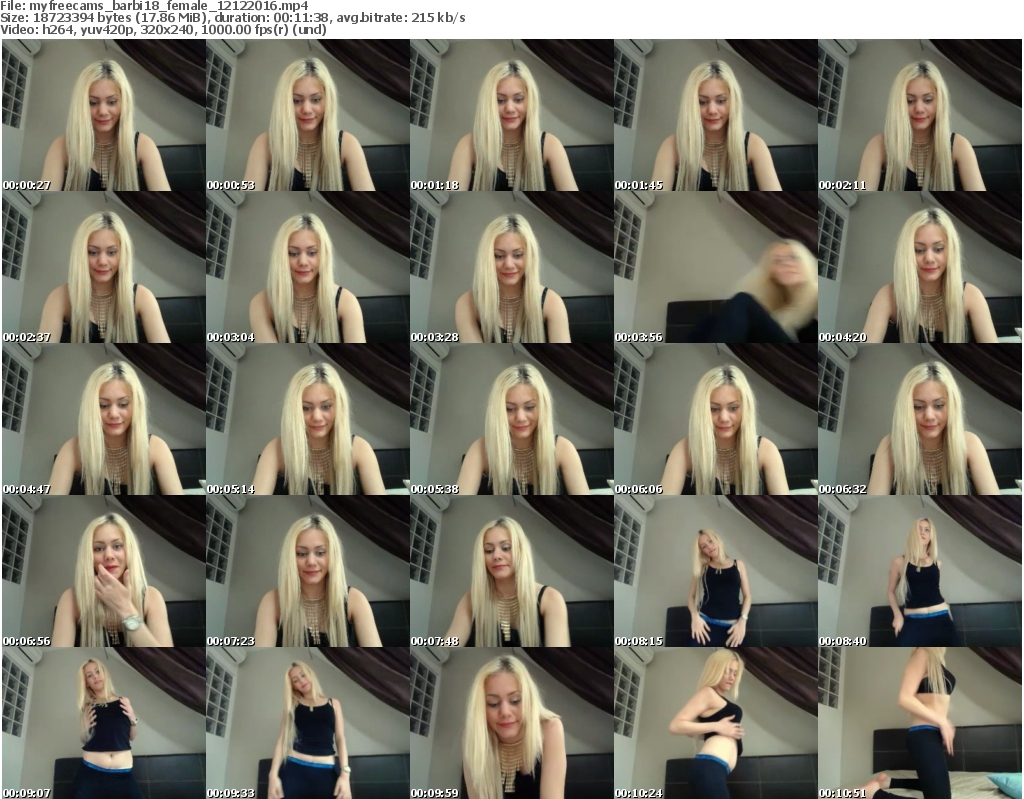
Task: Select the thumbnail stamped 00:00:27
Action: [x=104, y=115]
